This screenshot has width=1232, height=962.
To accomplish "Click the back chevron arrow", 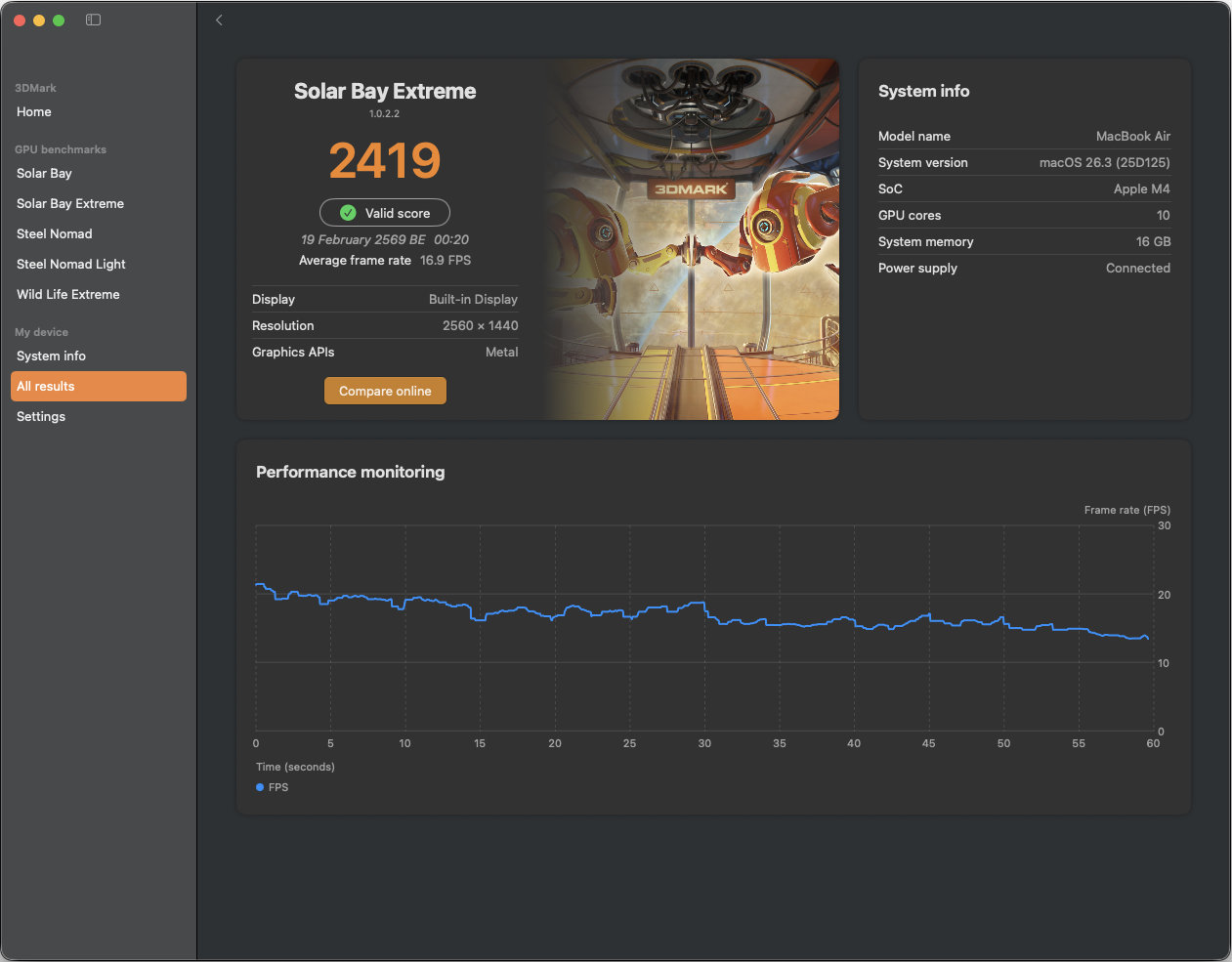I will pyautogui.click(x=219, y=21).
